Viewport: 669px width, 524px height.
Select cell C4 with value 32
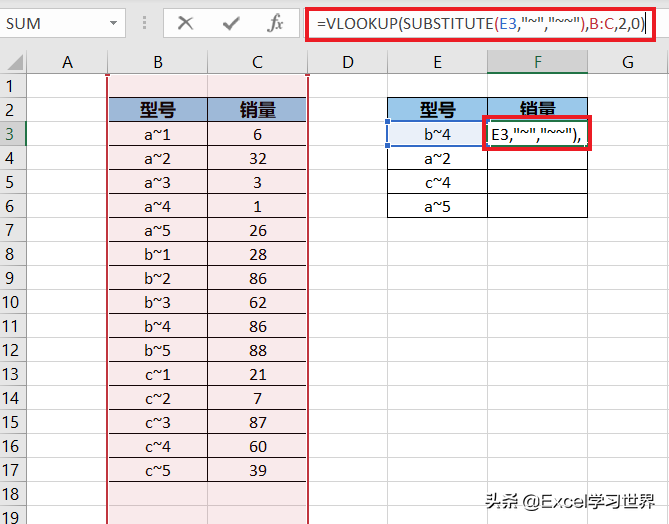click(257, 158)
